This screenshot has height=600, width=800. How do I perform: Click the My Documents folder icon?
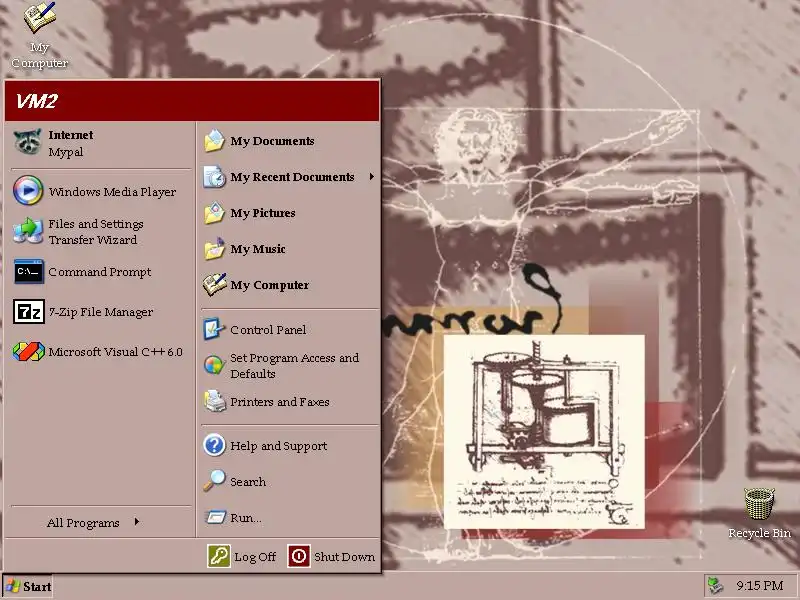(214, 141)
